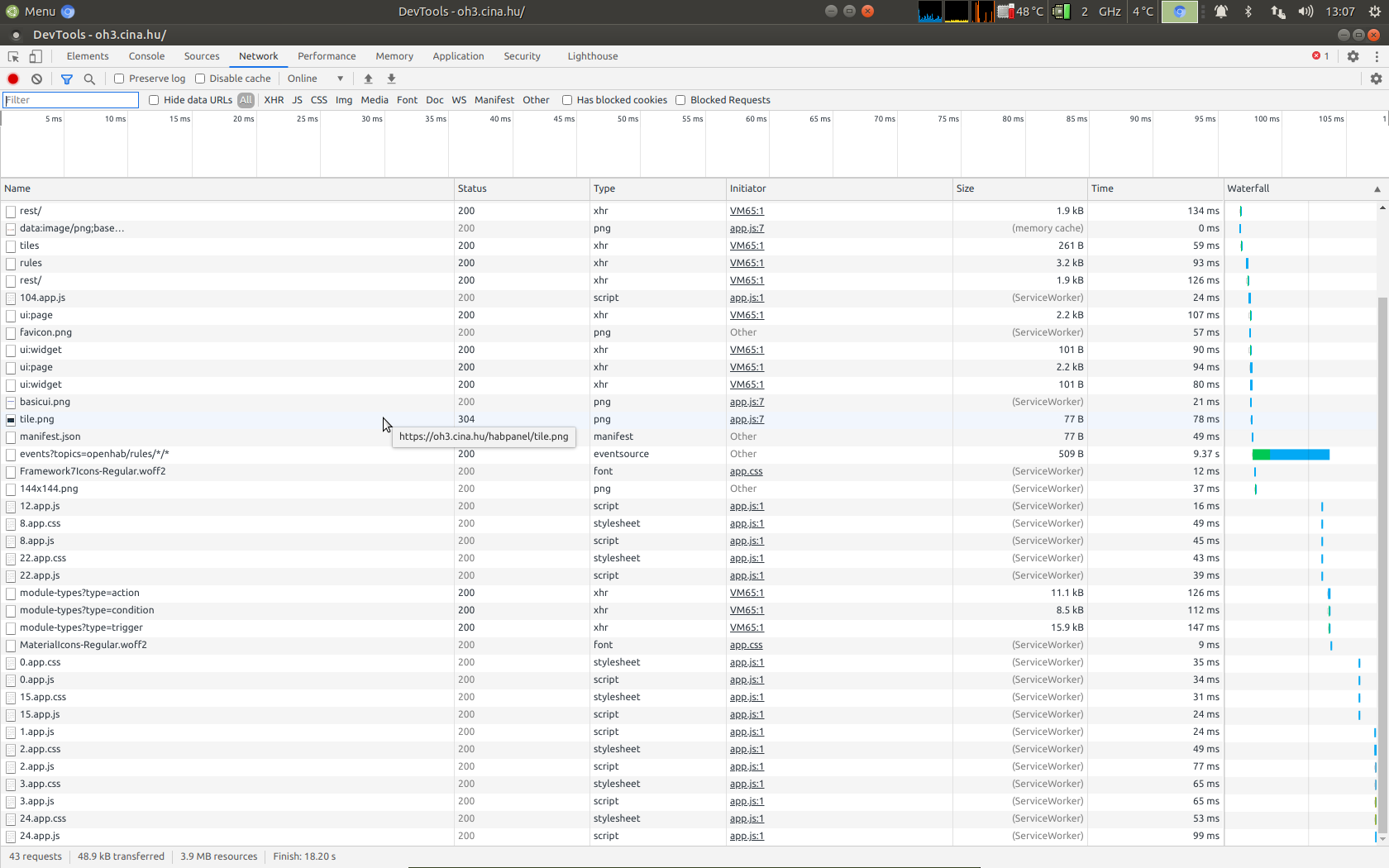Stop recording the network log
1389x868 pixels.
(12, 78)
